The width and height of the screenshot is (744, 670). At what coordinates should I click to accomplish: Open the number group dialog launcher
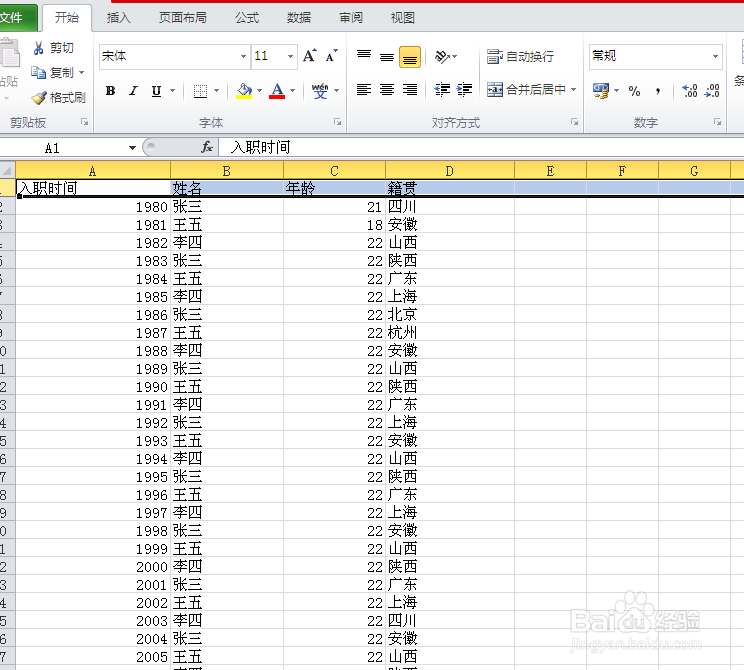(x=717, y=122)
